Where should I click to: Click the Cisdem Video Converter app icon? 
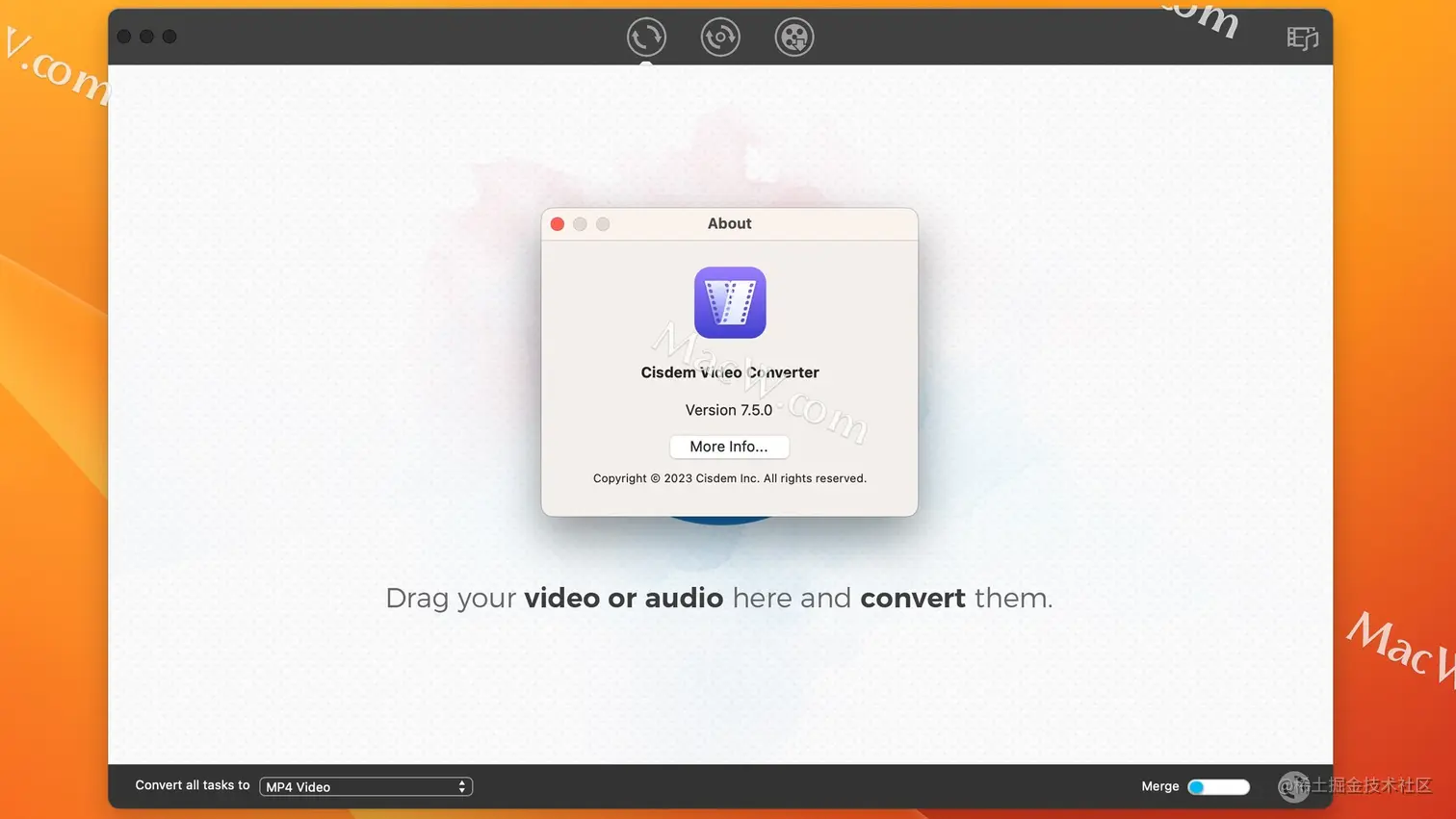click(x=730, y=302)
